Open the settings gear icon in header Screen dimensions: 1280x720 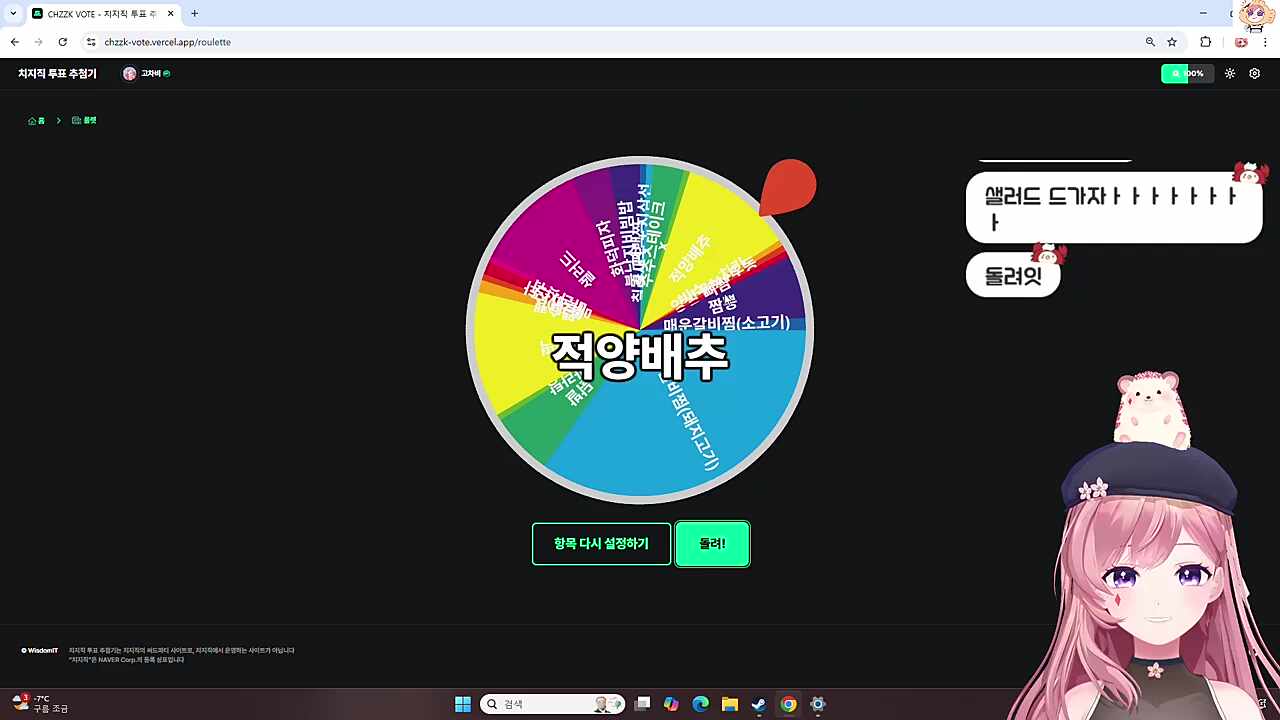coord(1255,73)
